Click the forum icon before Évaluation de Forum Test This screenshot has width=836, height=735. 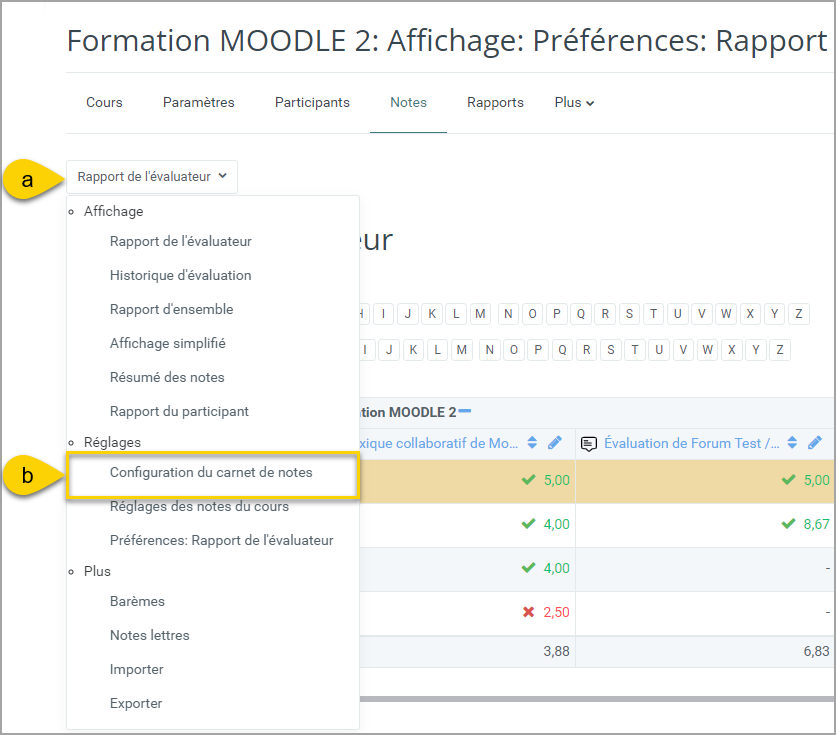click(x=589, y=443)
